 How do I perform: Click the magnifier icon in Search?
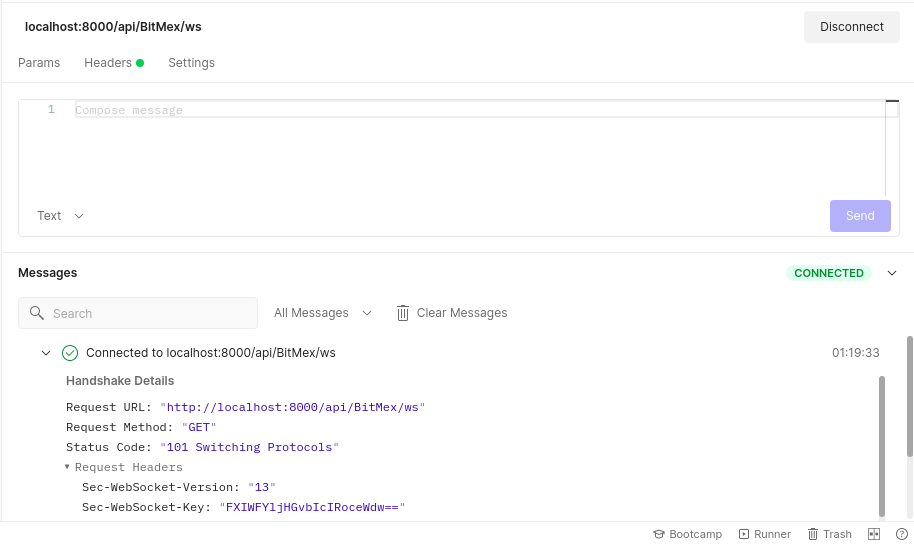(x=37, y=313)
